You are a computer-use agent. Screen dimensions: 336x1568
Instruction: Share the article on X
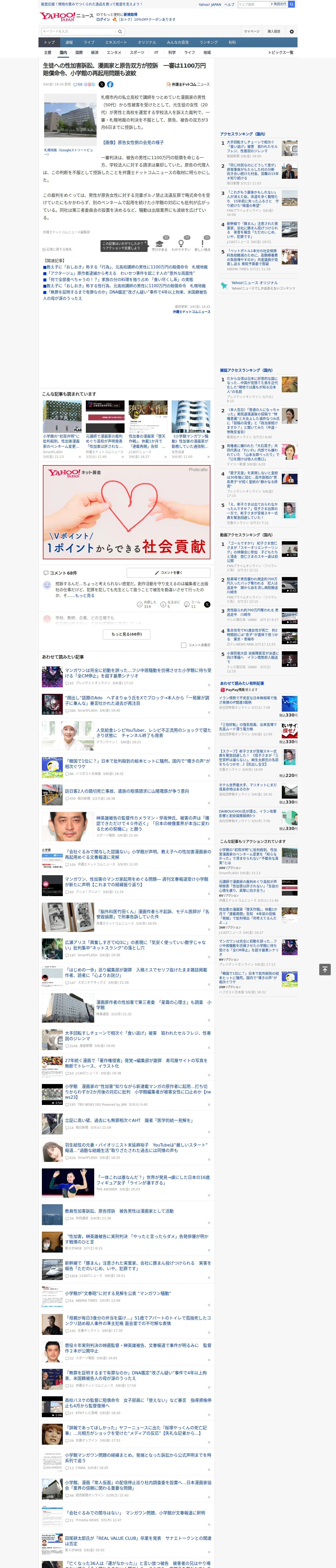click(x=102, y=85)
